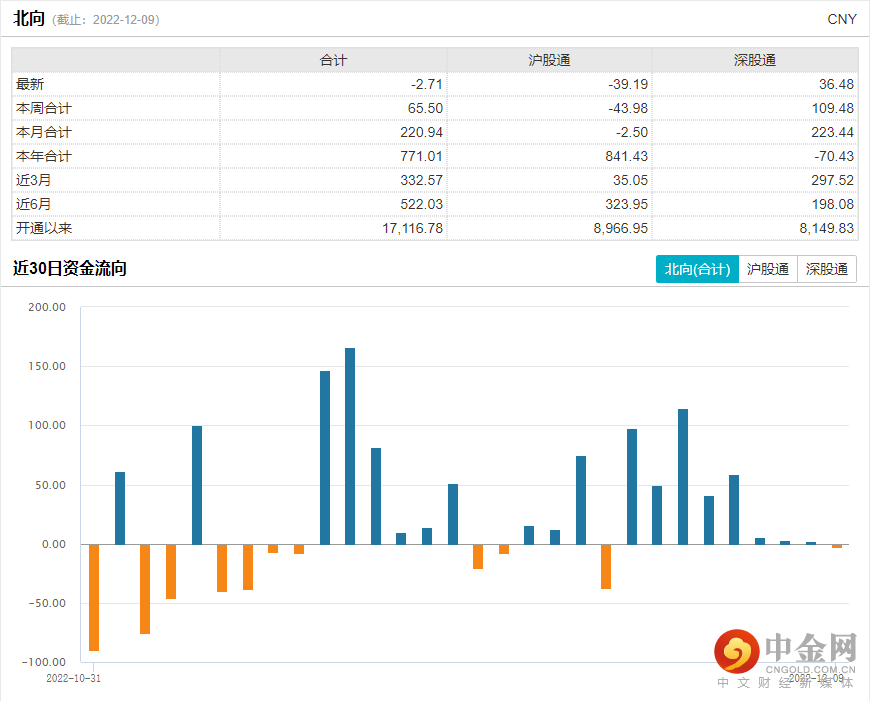Click the 合计 column header in table
This screenshot has width=871, height=701.
333,60
